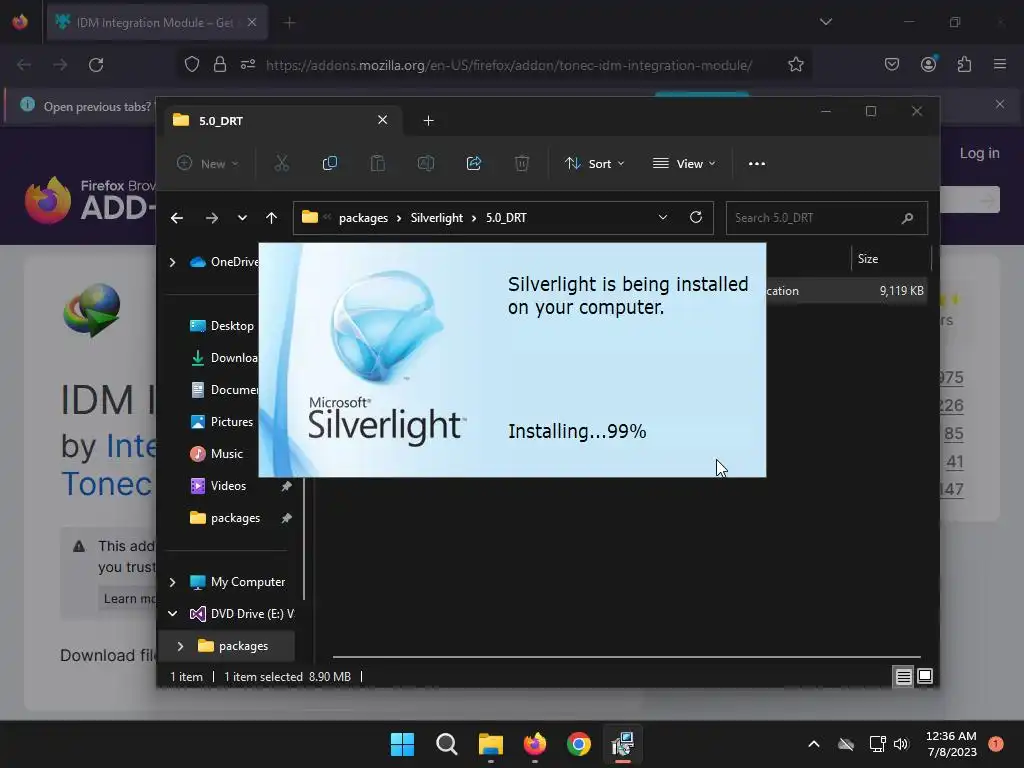Viewport: 1024px width, 768px height.
Task: Click the search magnifier in Explorer
Action: [x=907, y=218]
